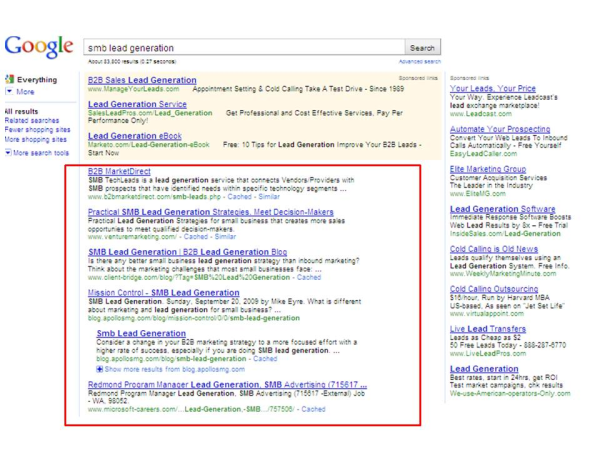600x450 pixels.
Task: Open the Advanced search link
Action: (420, 62)
